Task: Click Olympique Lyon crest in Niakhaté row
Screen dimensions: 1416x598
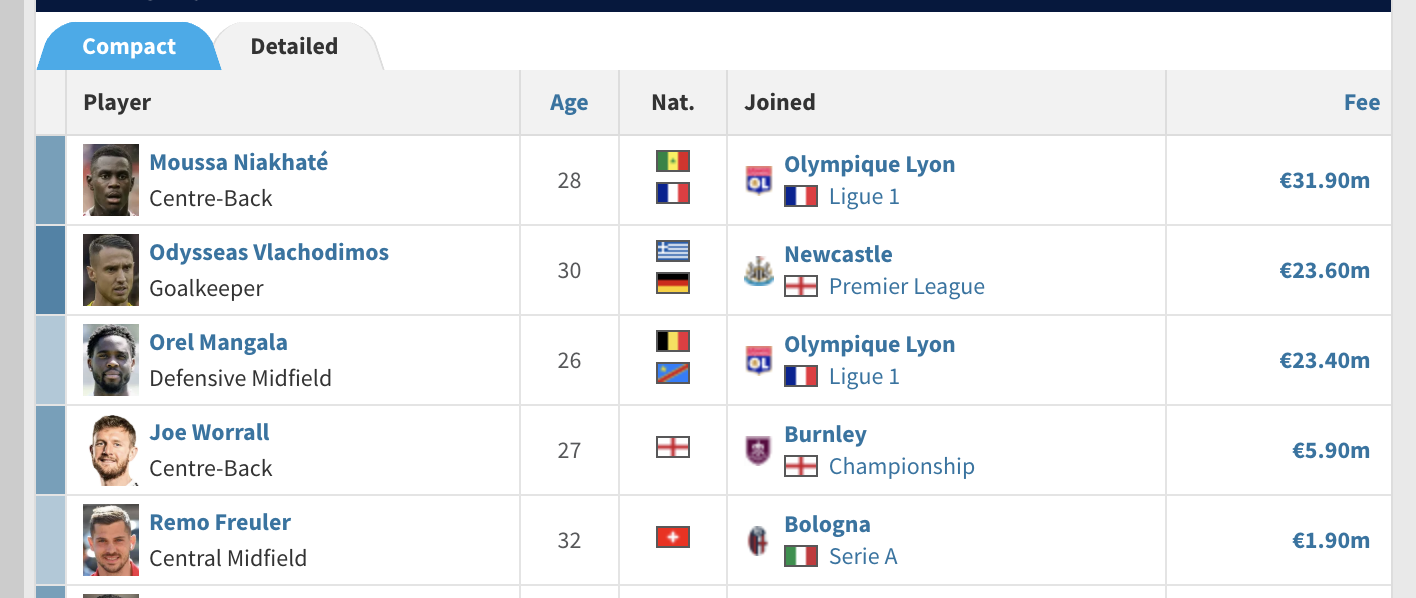Action: (759, 180)
